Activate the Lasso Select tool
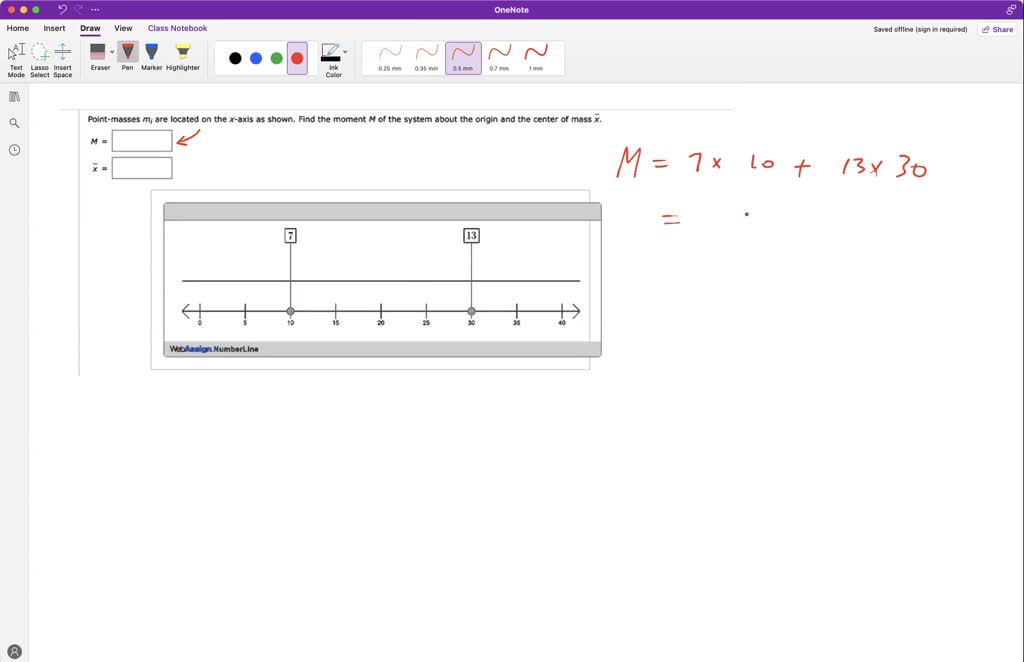 click(39, 60)
